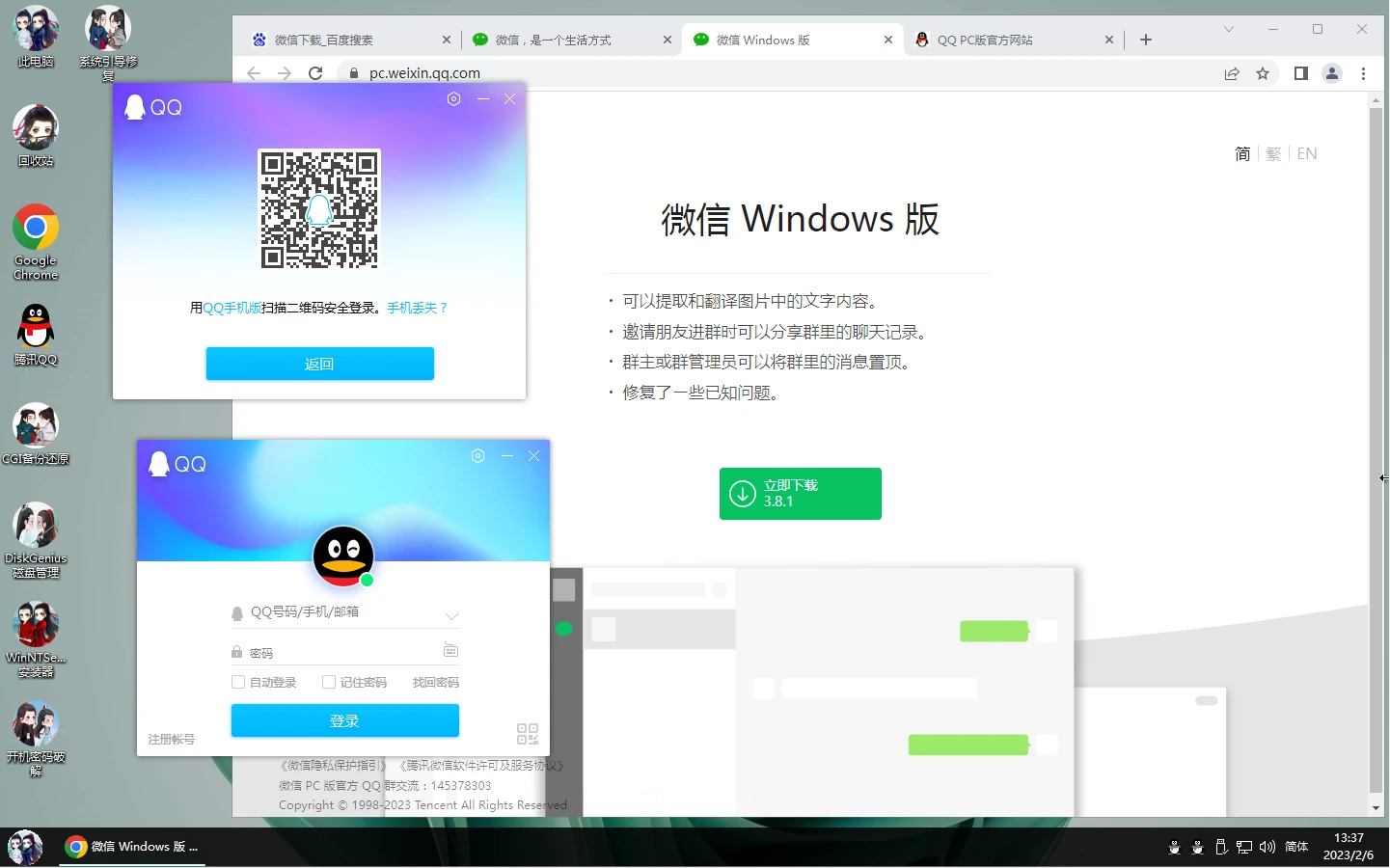This screenshot has width=1390, height=868.
Task: Launch Google Chrome from desktop icon
Action: (x=36, y=242)
